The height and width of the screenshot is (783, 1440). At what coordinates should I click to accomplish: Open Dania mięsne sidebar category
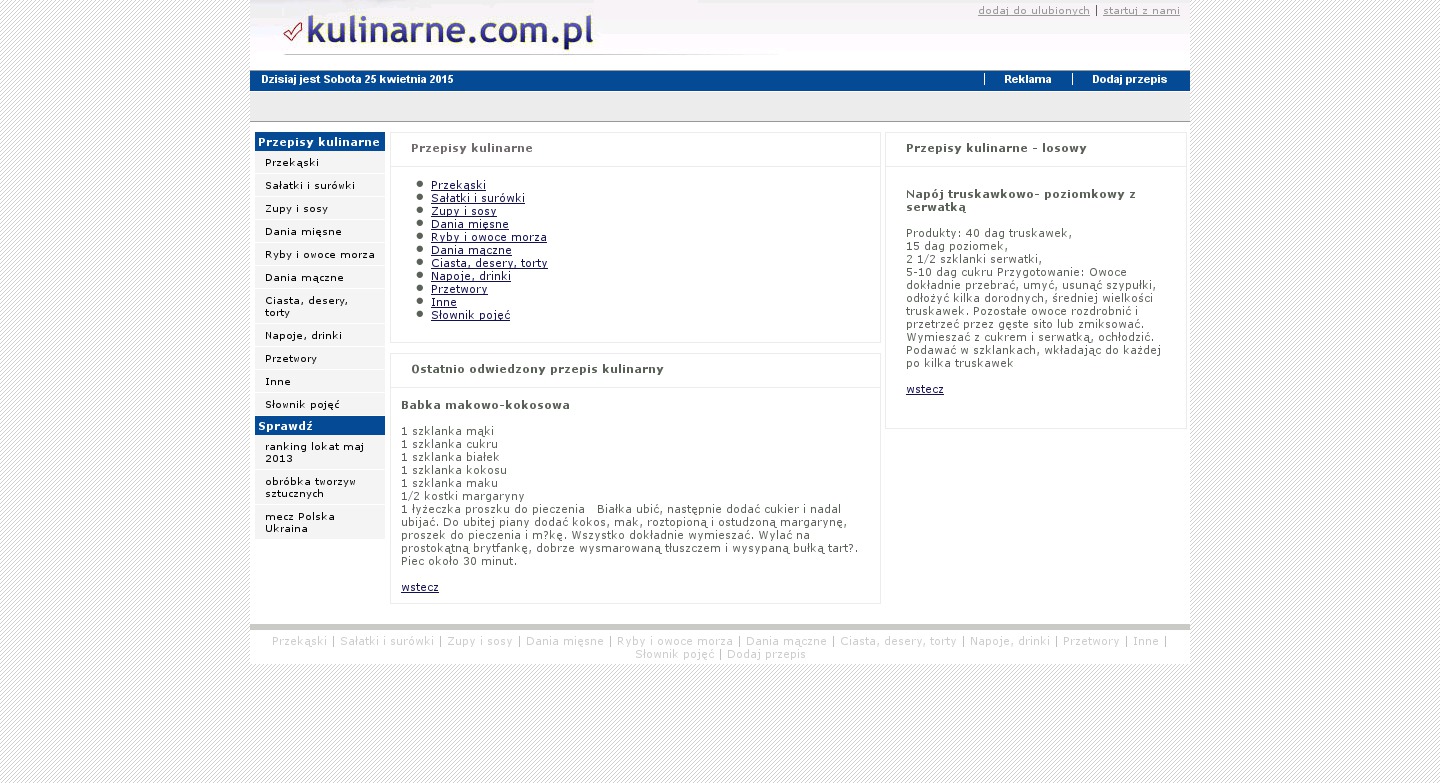click(x=303, y=231)
